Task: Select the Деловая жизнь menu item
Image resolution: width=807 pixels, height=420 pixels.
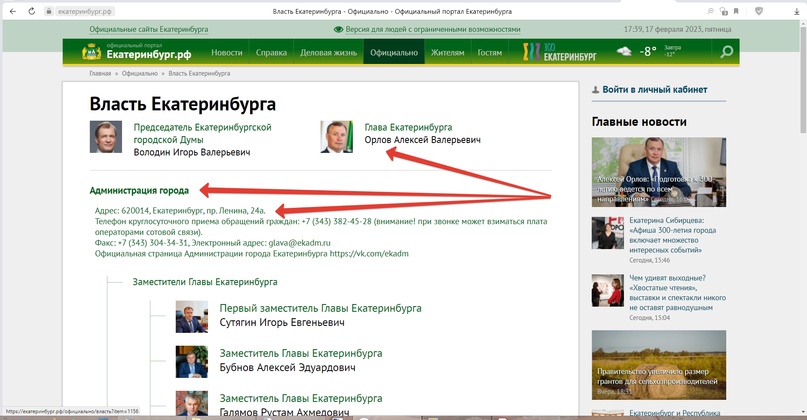Action: (x=329, y=52)
